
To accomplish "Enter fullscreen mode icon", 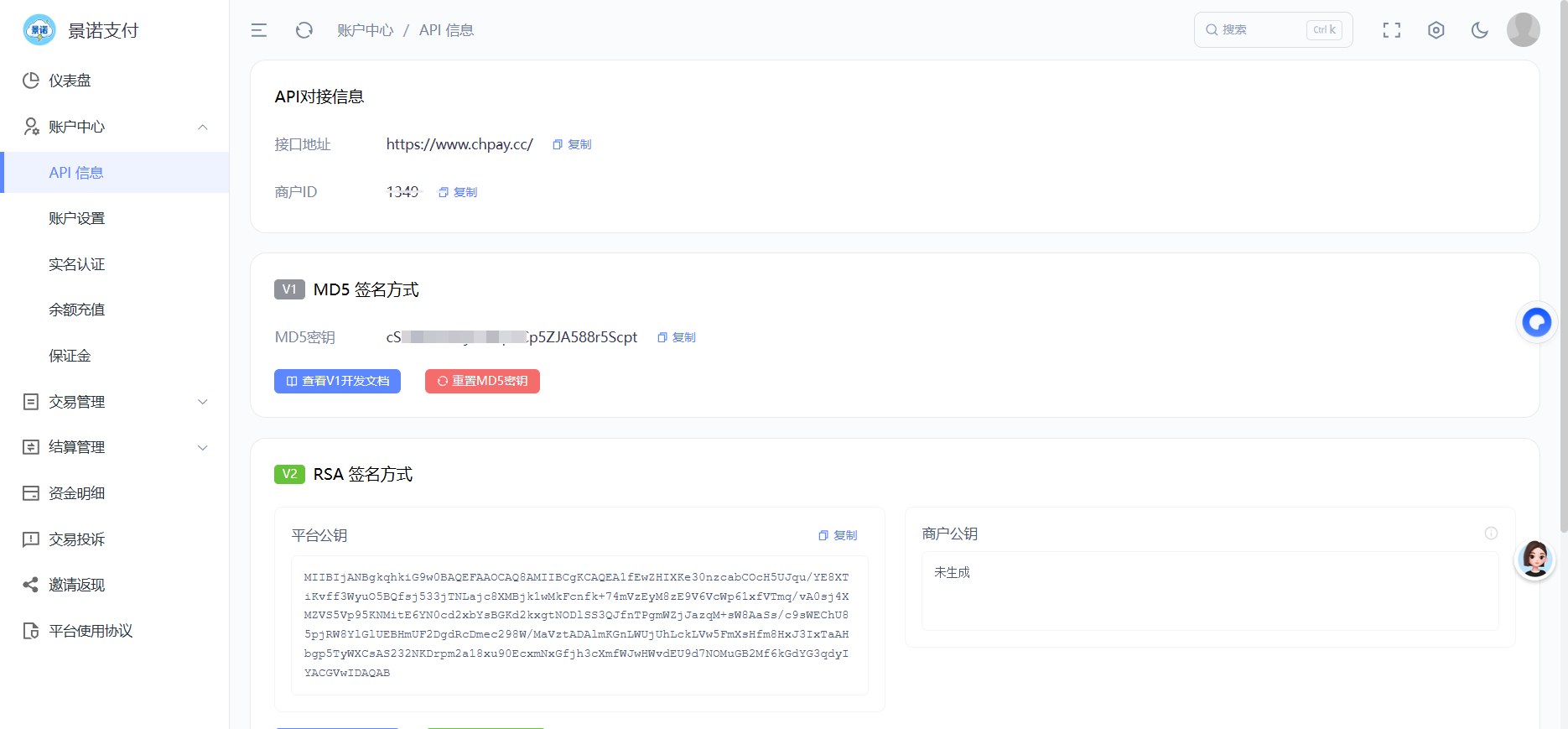I will coord(1392,30).
